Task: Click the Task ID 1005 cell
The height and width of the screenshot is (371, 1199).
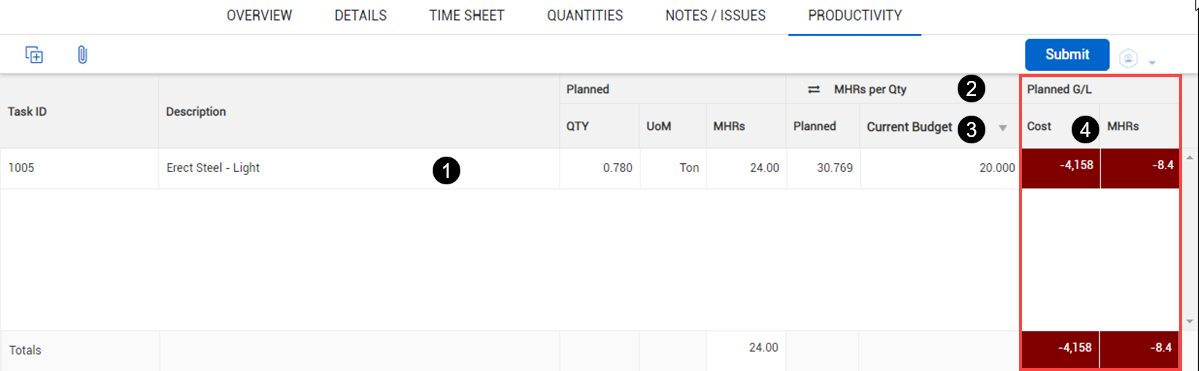Action: coord(80,168)
